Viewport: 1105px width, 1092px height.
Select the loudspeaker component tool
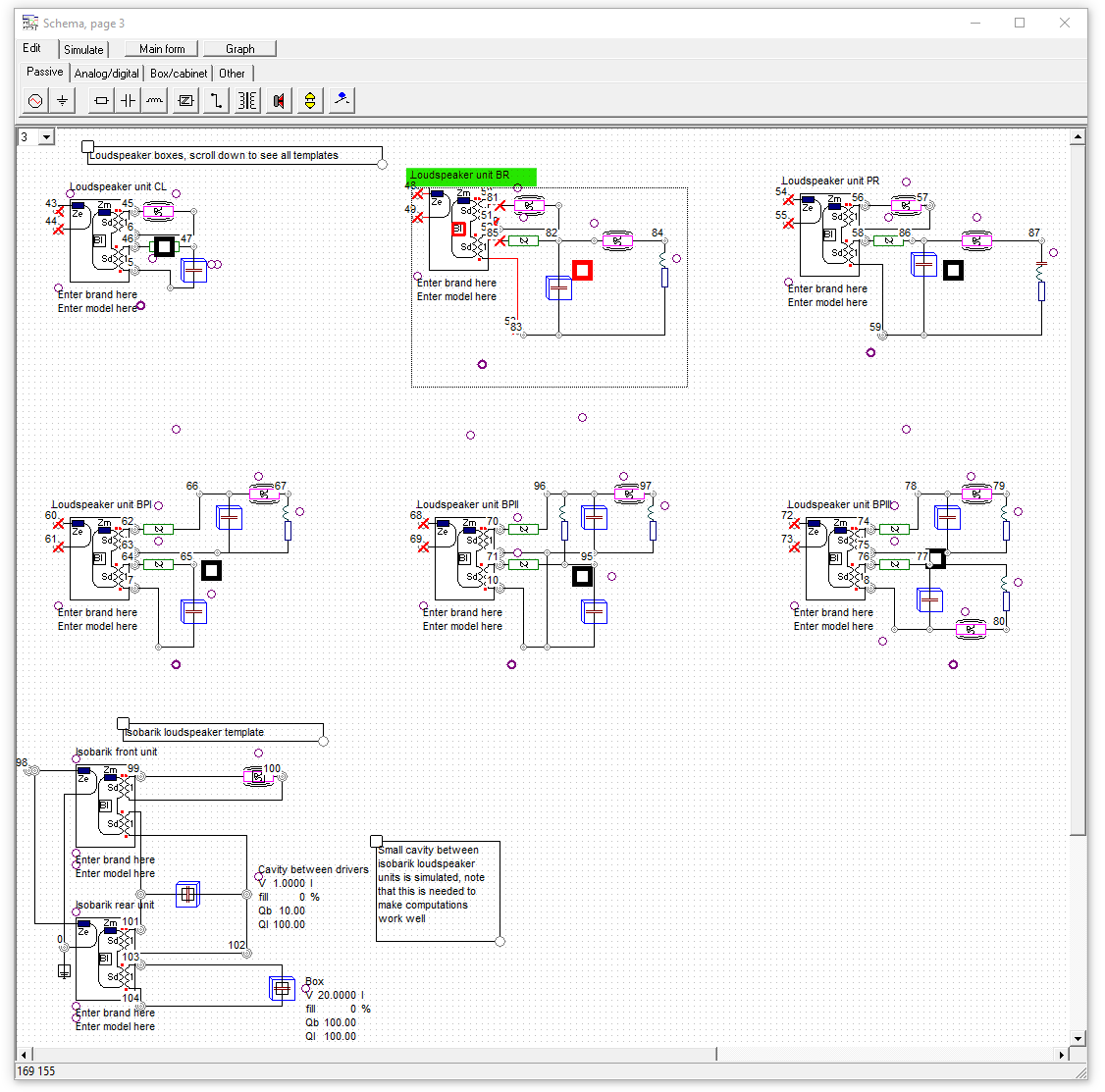pyautogui.click(x=278, y=99)
